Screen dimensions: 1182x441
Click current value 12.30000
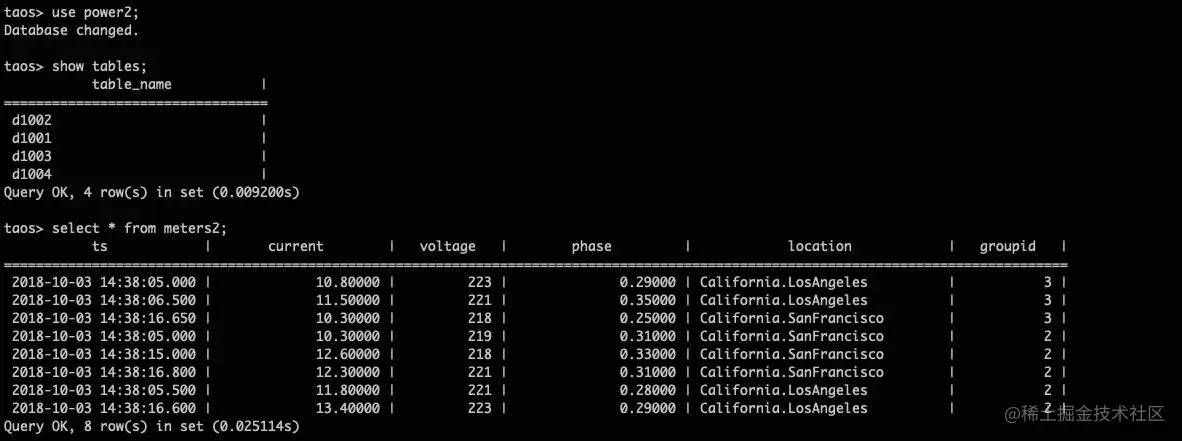pyautogui.click(x=348, y=372)
